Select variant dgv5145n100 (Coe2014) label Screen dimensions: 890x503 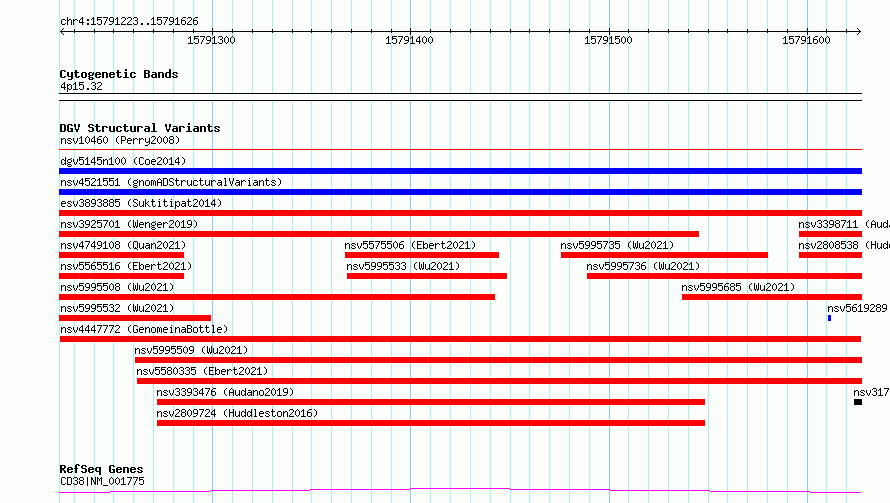tap(123, 161)
